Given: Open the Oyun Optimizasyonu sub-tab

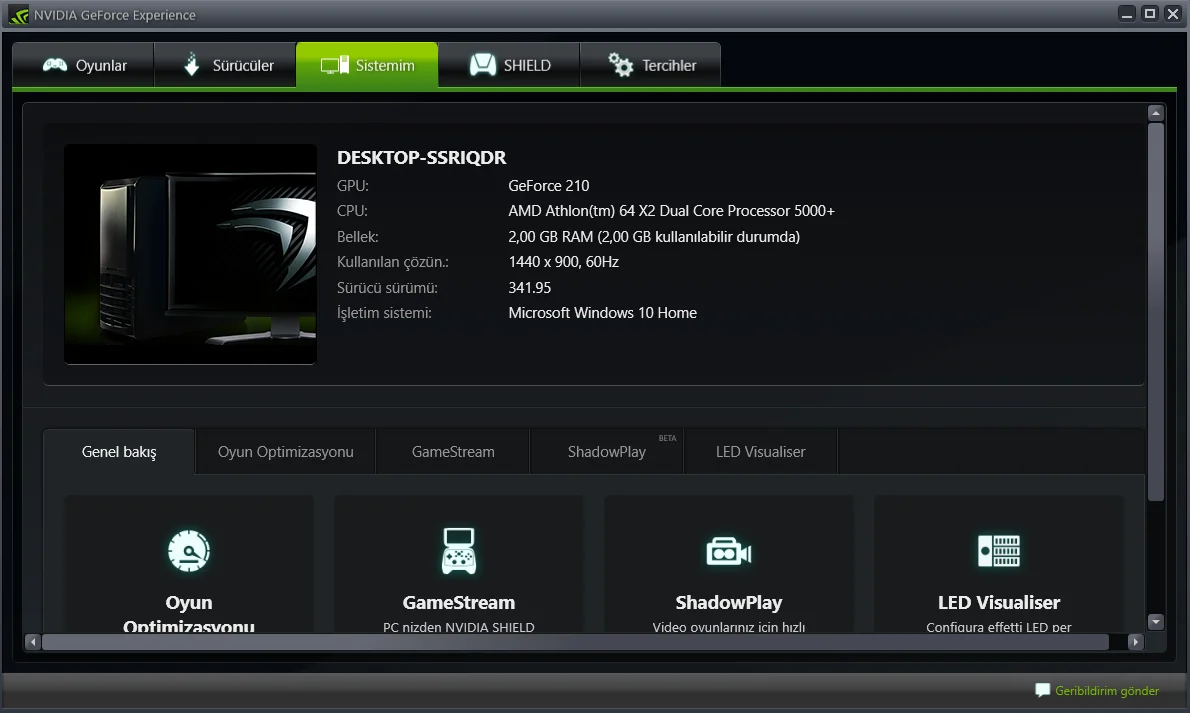Looking at the screenshot, I should [285, 452].
